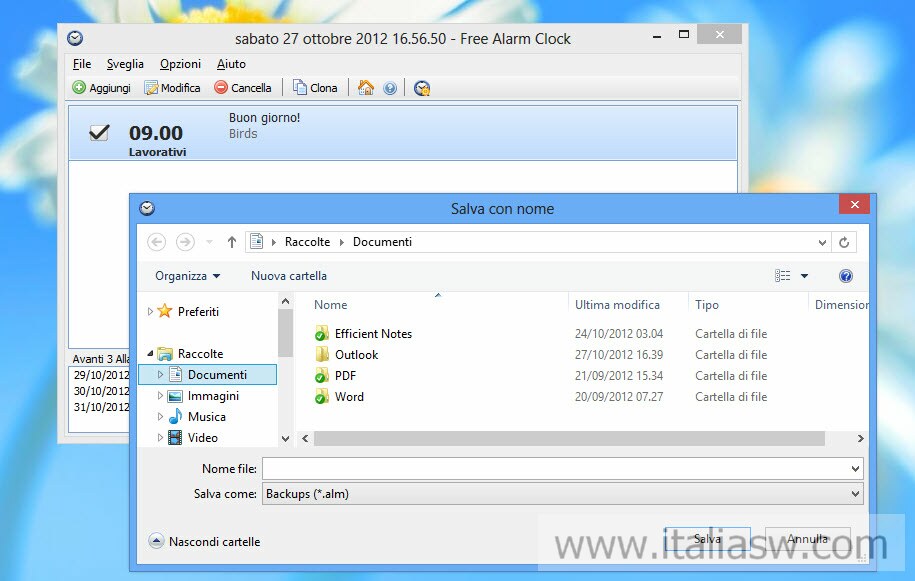The height and width of the screenshot is (581, 915).
Task: Click Nuova cartella button
Action: (289, 276)
